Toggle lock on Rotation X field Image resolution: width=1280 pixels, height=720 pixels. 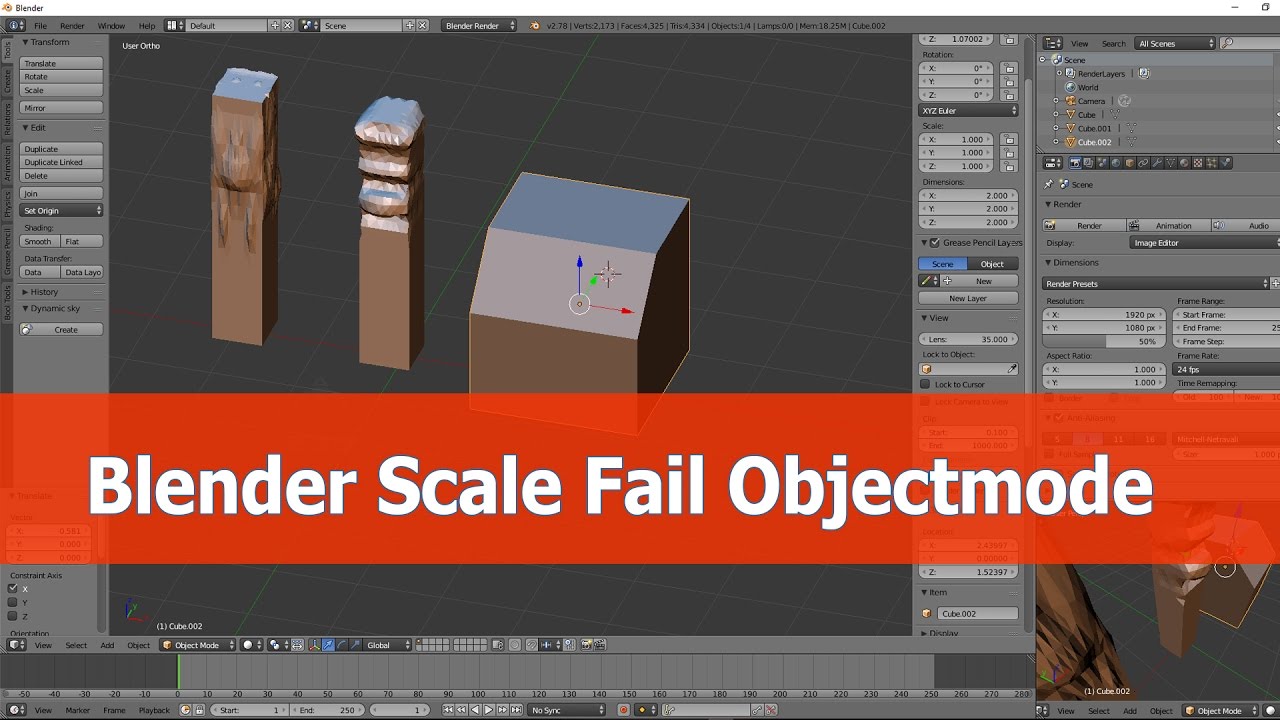click(x=1009, y=68)
